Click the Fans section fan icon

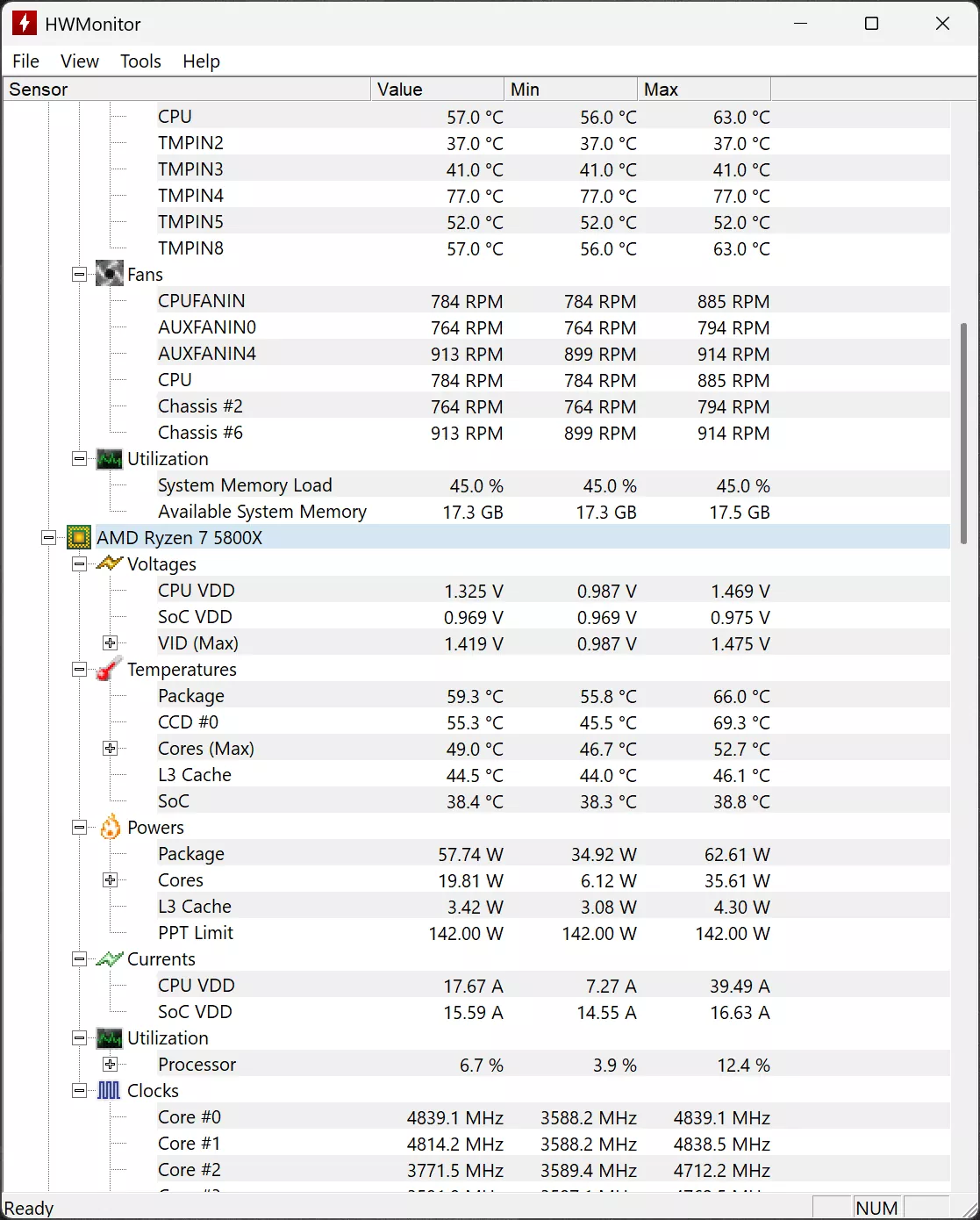pos(109,274)
